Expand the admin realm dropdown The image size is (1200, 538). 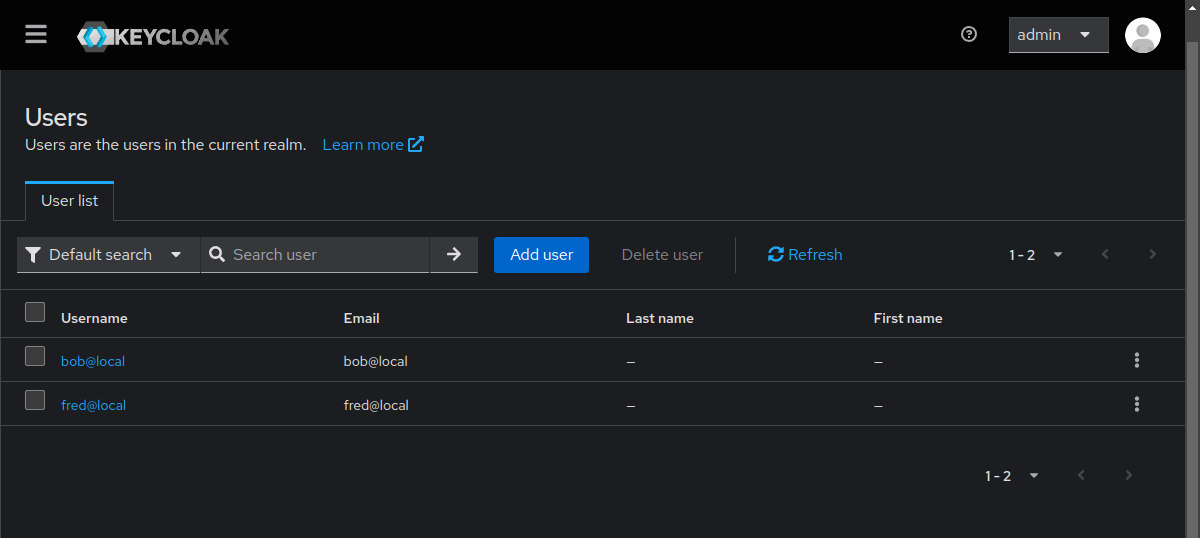1058,35
